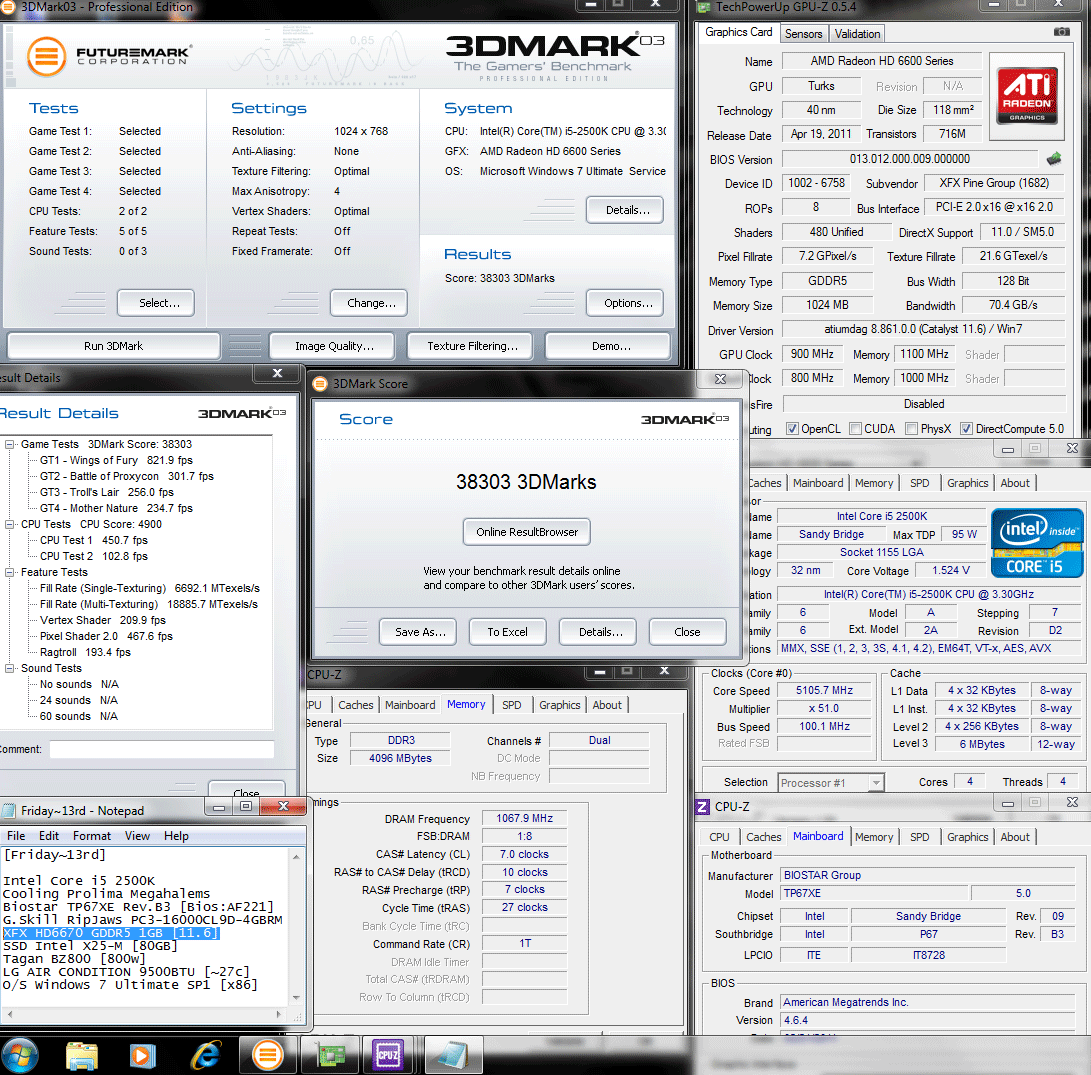
Task: Open the Graphics tab in the Mainboard CPU-Z window
Action: (x=967, y=837)
